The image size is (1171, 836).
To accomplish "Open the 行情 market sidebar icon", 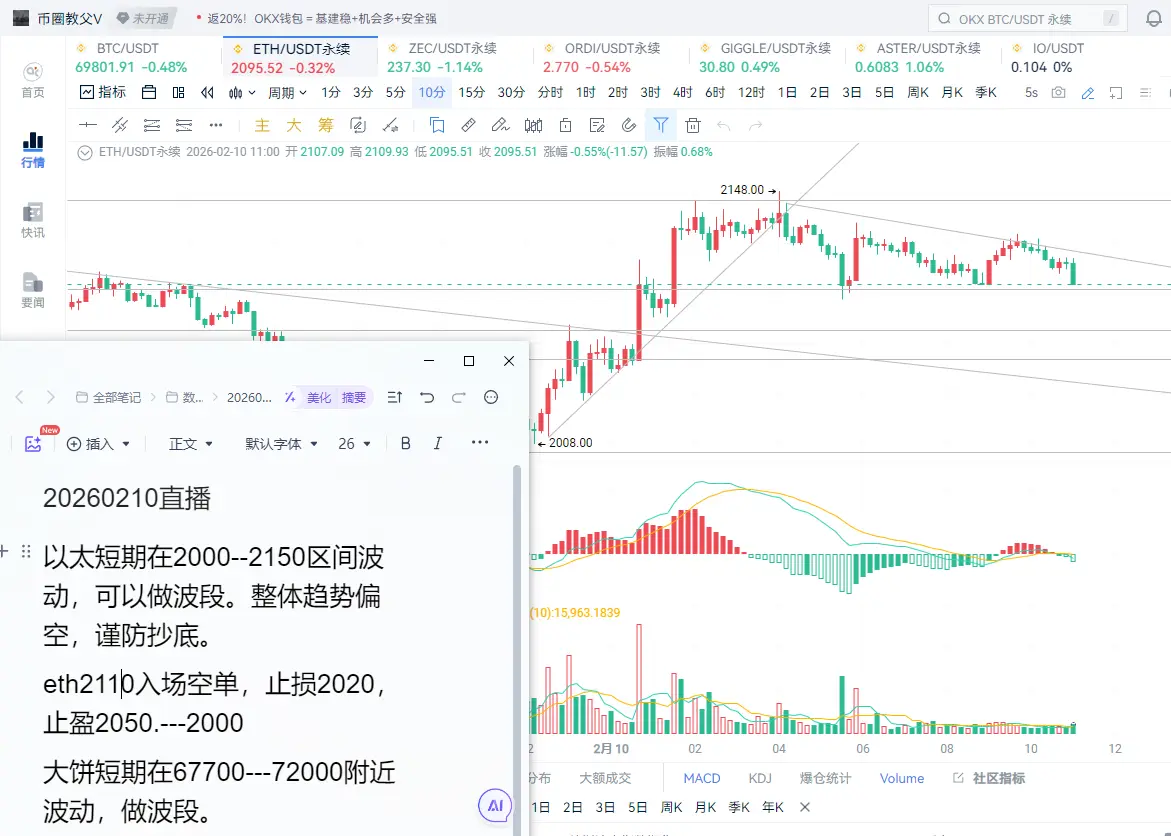I will coord(33,150).
